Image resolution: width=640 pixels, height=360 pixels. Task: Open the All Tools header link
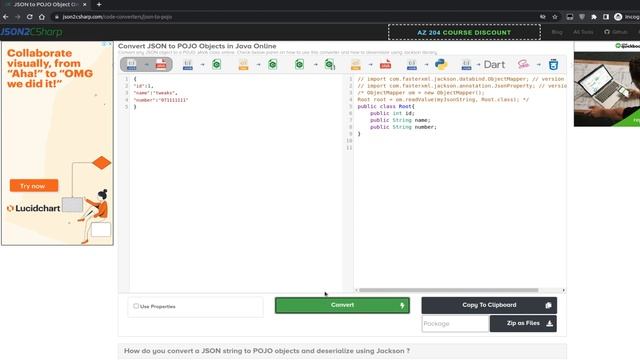583,32
